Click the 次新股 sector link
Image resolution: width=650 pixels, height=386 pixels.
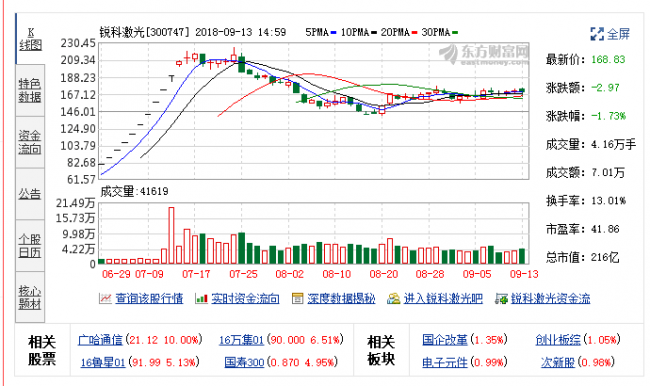click(x=558, y=362)
